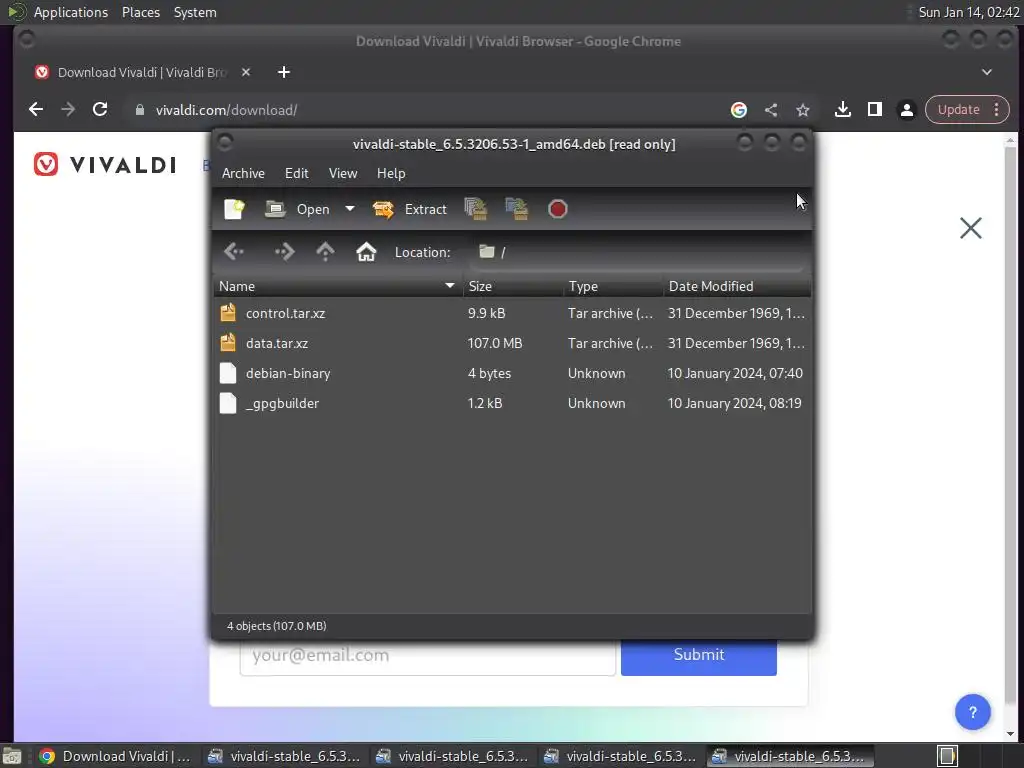Close the webpage dialog with X
The height and width of the screenshot is (768, 1024).
coord(970,228)
